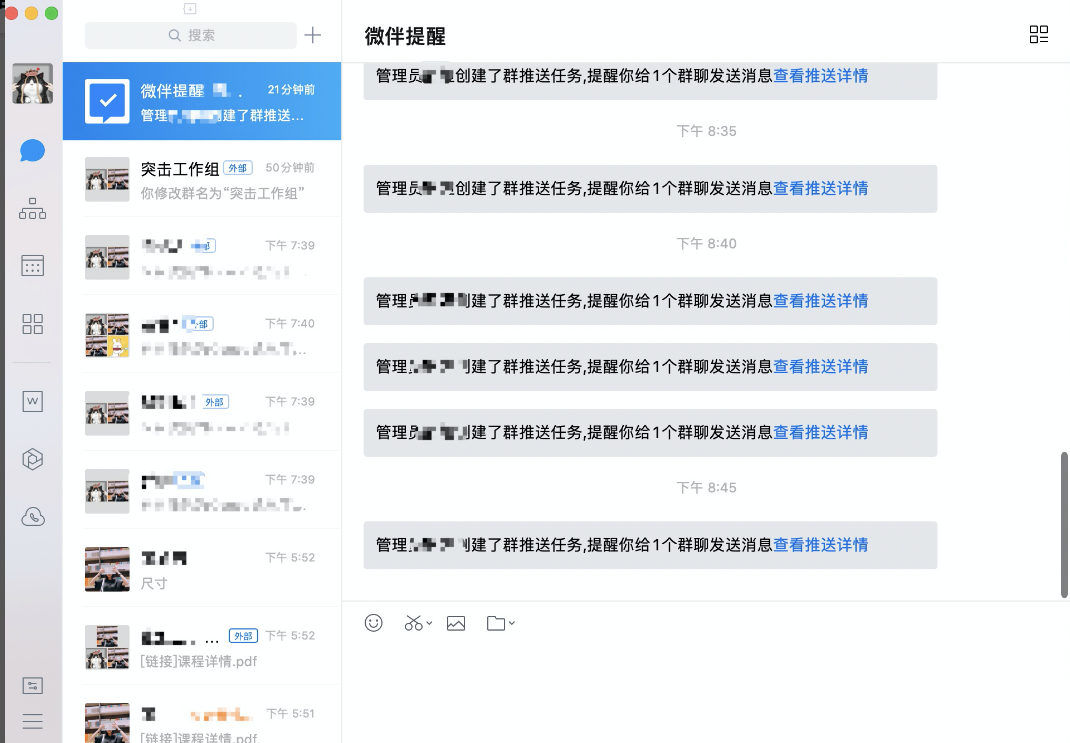Screen dimensions: 1070x743
Task: Click the small window icon above search bar
Action: point(190,8)
